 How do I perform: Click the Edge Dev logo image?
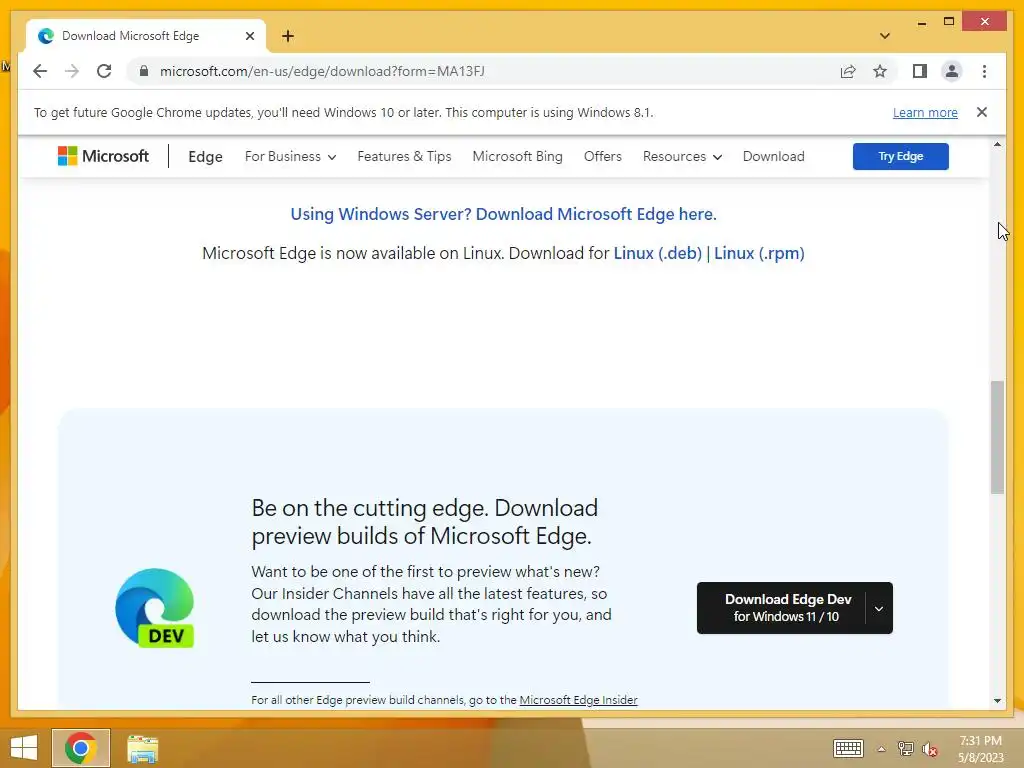point(155,608)
